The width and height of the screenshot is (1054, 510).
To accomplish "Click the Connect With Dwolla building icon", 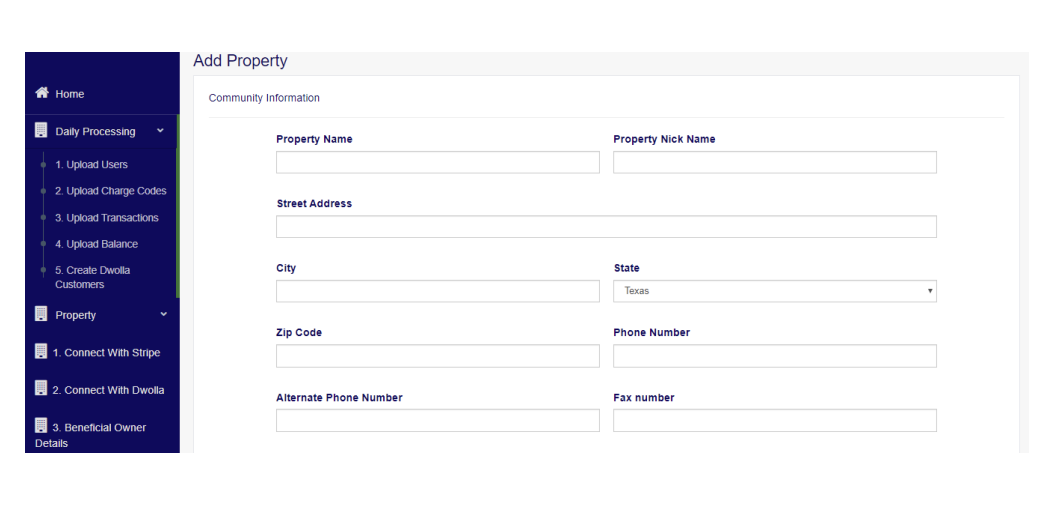I will tap(41, 388).
